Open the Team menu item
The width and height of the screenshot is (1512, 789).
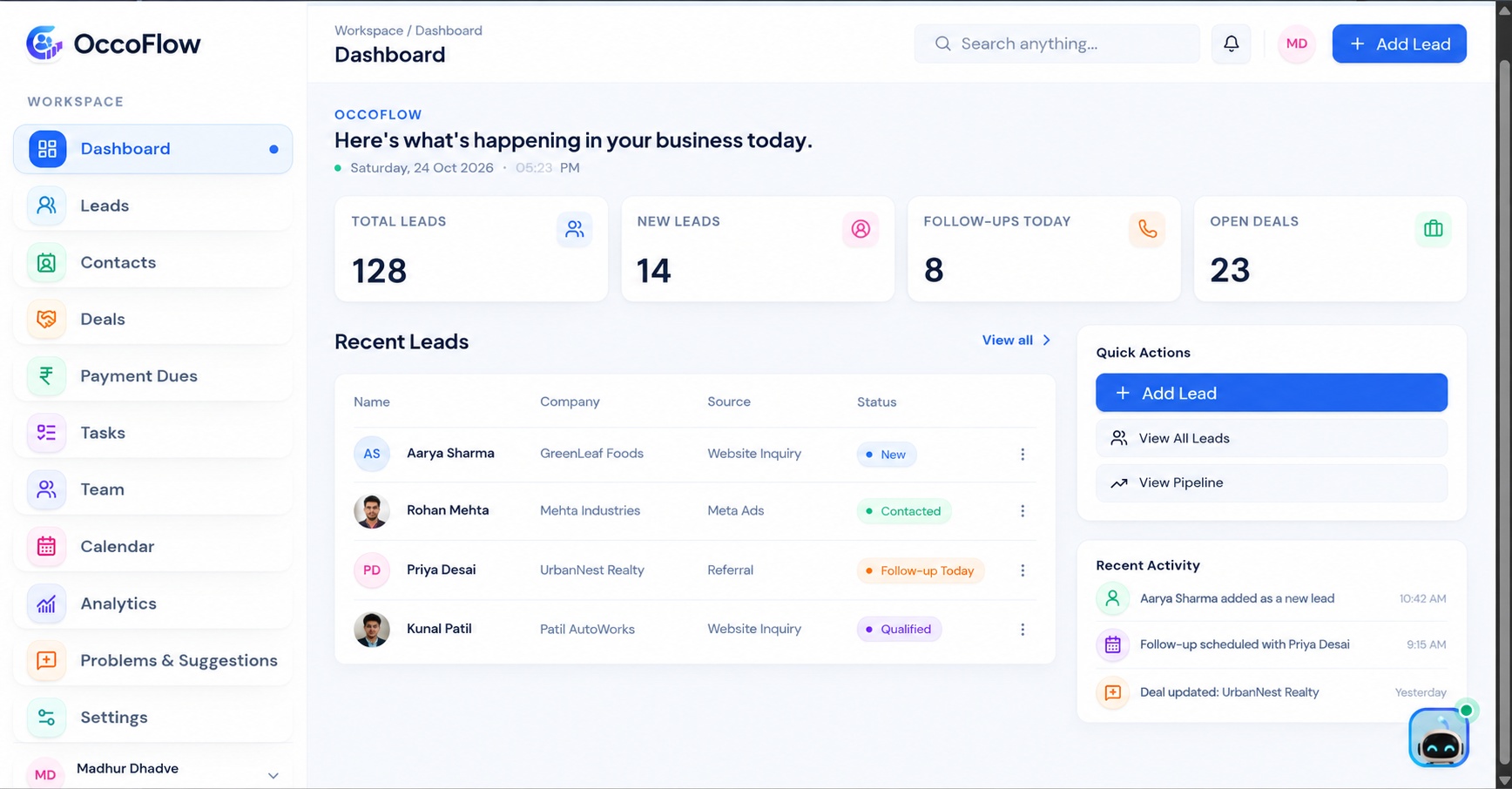click(x=153, y=489)
